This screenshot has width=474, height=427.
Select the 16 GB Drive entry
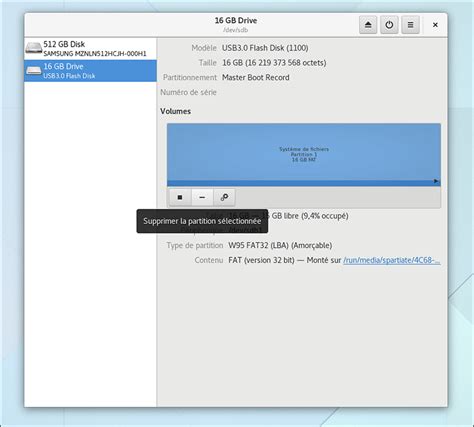(90, 71)
